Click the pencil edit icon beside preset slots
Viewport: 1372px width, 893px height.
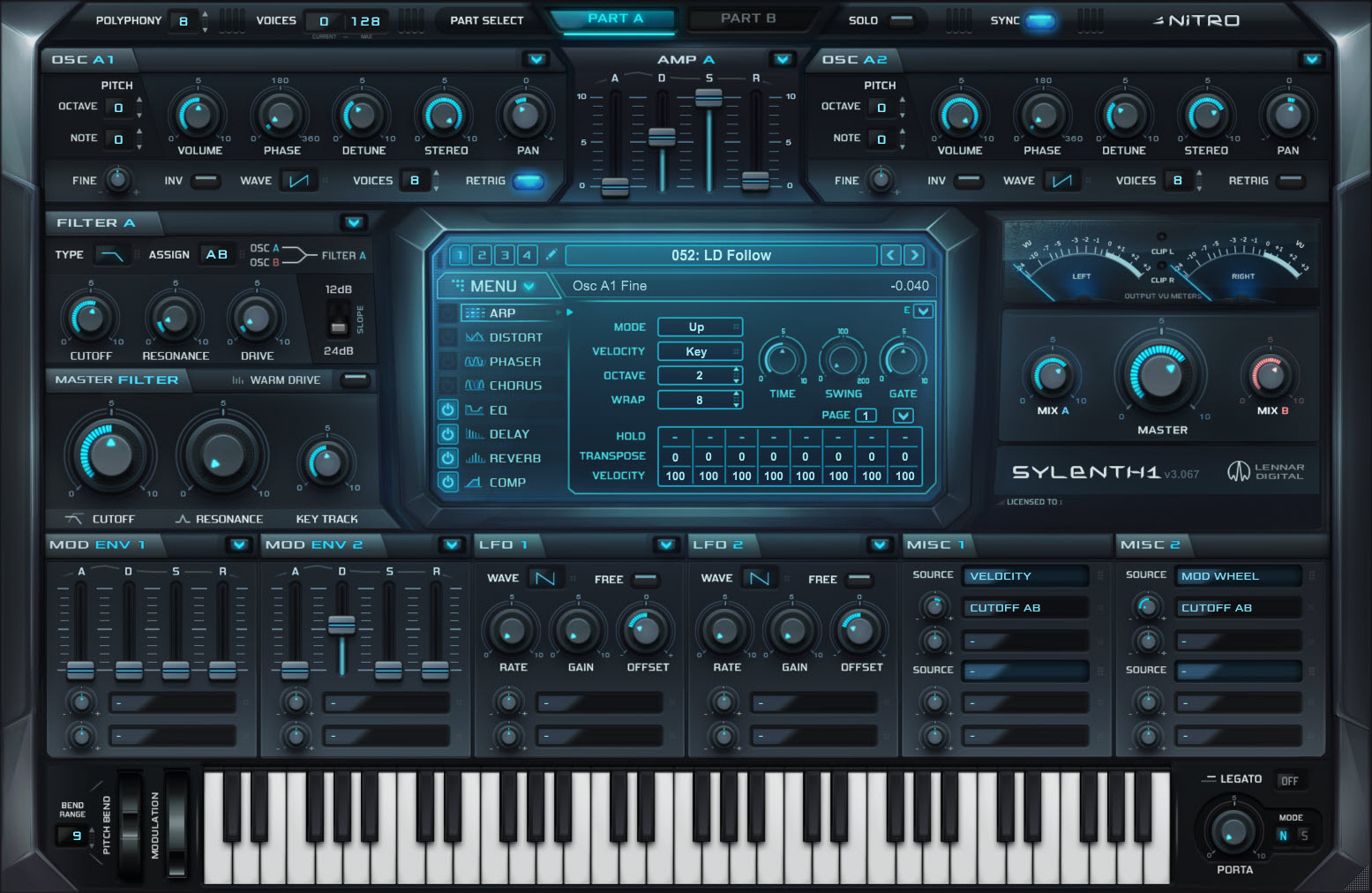coord(551,255)
